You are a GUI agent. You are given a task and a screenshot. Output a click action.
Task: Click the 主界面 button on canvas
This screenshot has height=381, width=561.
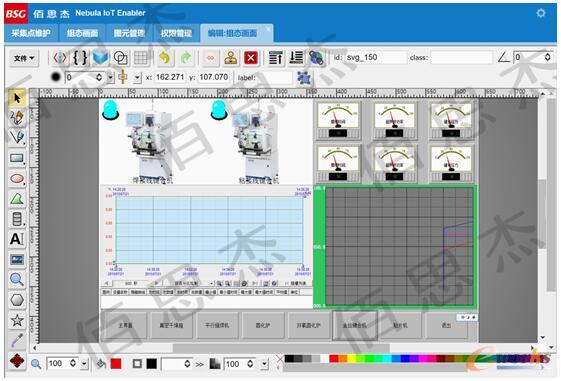click(125, 325)
